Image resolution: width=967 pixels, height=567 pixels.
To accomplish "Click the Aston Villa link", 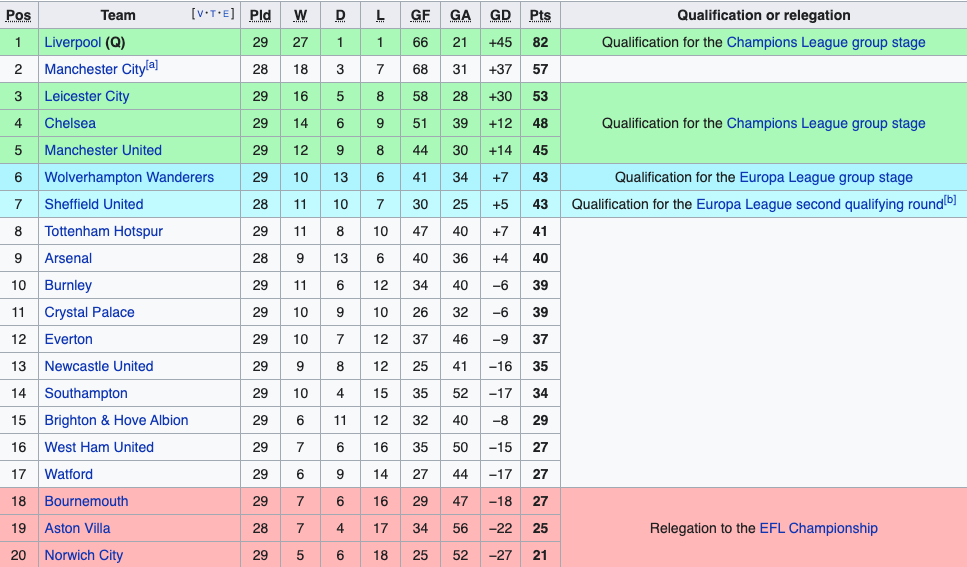I will (77, 529).
